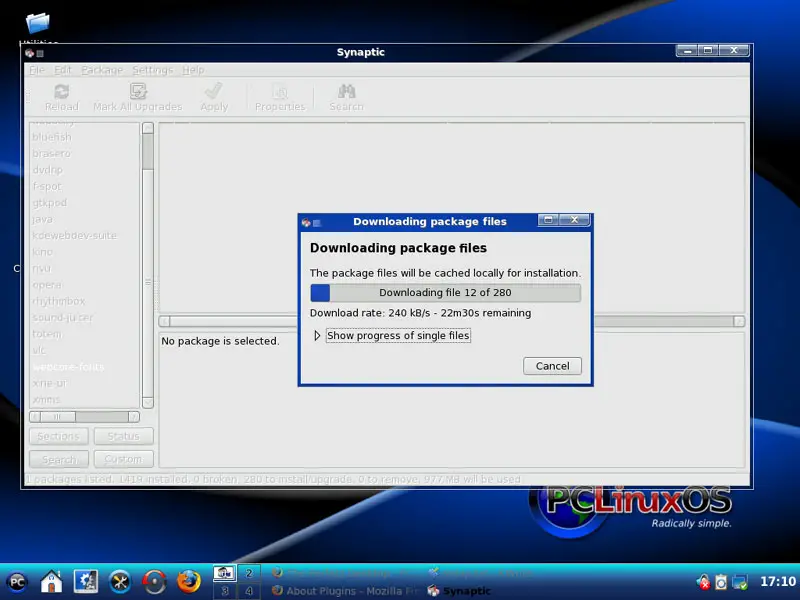The height and width of the screenshot is (600, 800).
Task: Click the 17:10 taskbar clock
Action: [x=777, y=582]
